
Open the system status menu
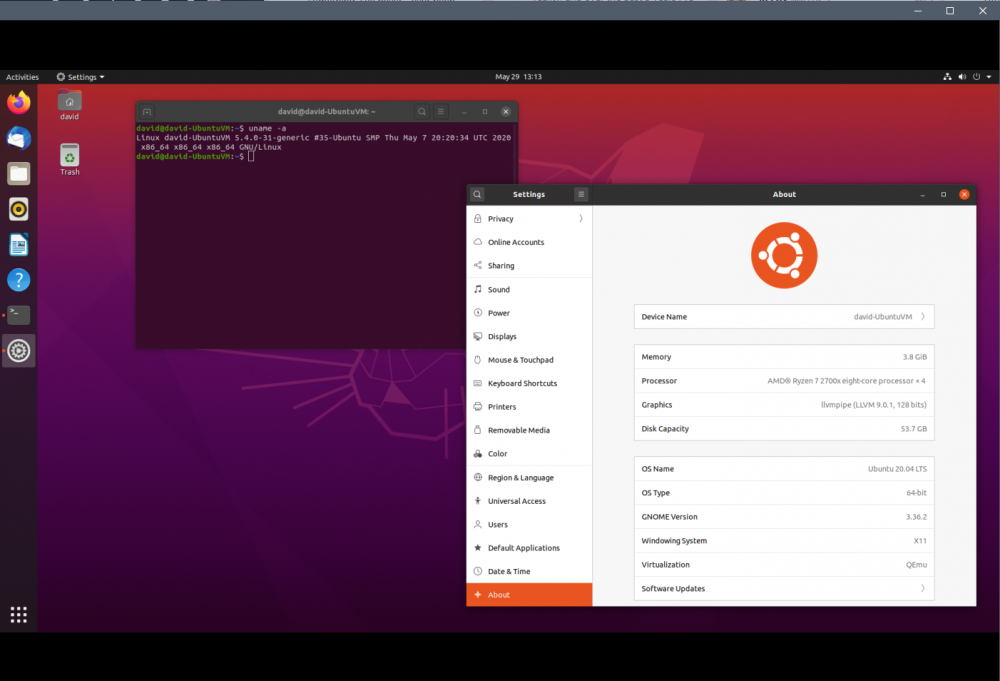click(x=967, y=77)
